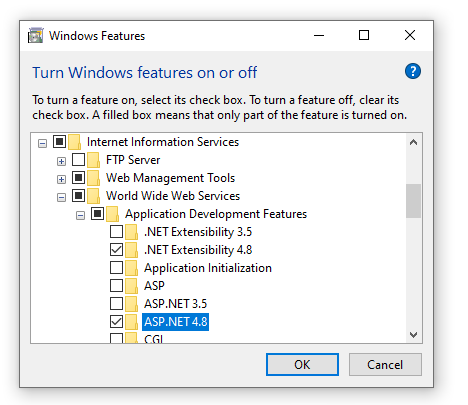
Task: Click the ASP.NET 4.8 folder icon
Action: [132, 322]
